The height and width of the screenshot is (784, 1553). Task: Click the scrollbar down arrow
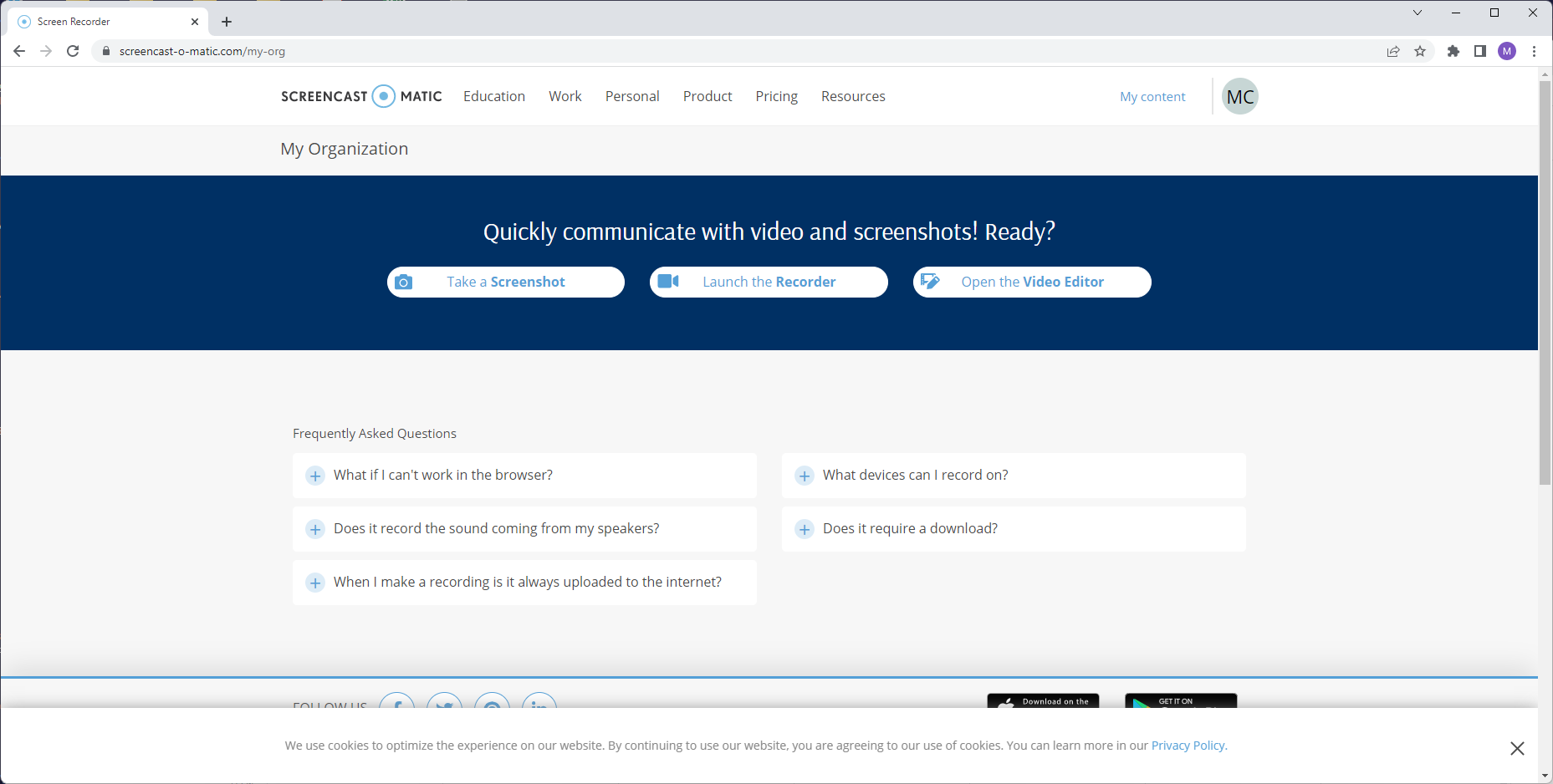(1545, 776)
